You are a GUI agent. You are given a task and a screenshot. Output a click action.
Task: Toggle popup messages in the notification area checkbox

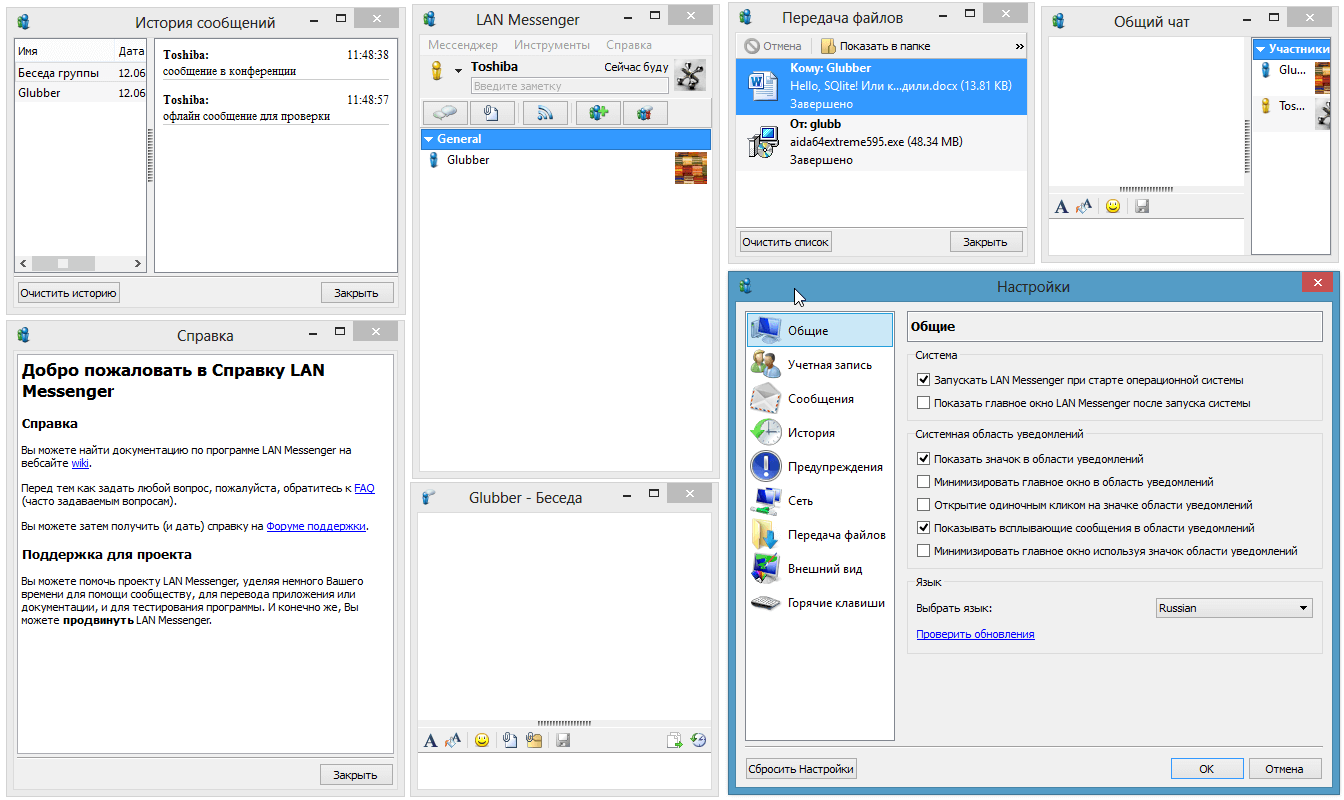pyautogui.click(x=923, y=528)
